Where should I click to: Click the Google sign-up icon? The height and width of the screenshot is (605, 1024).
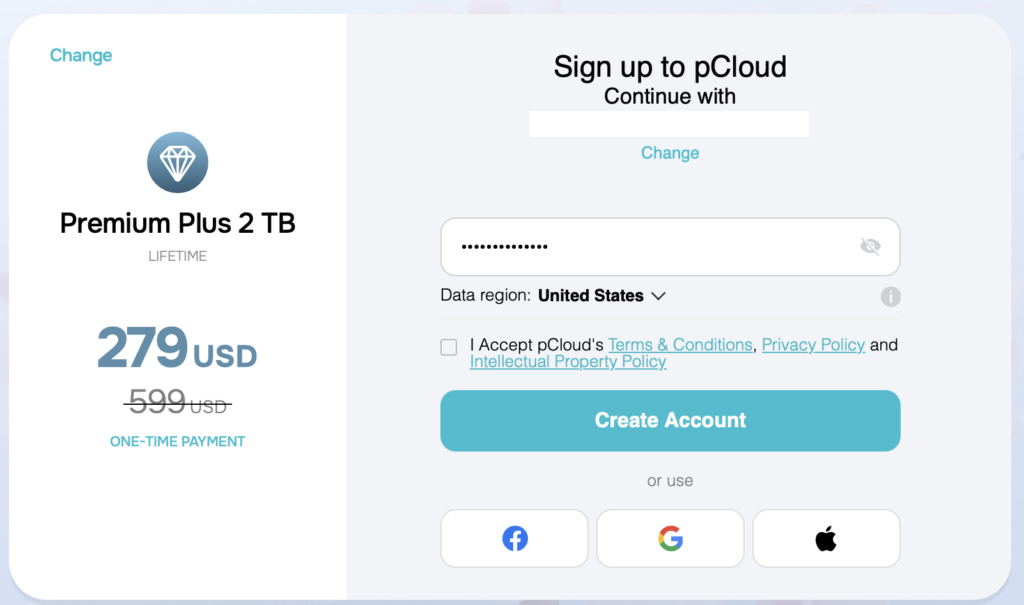(670, 539)
